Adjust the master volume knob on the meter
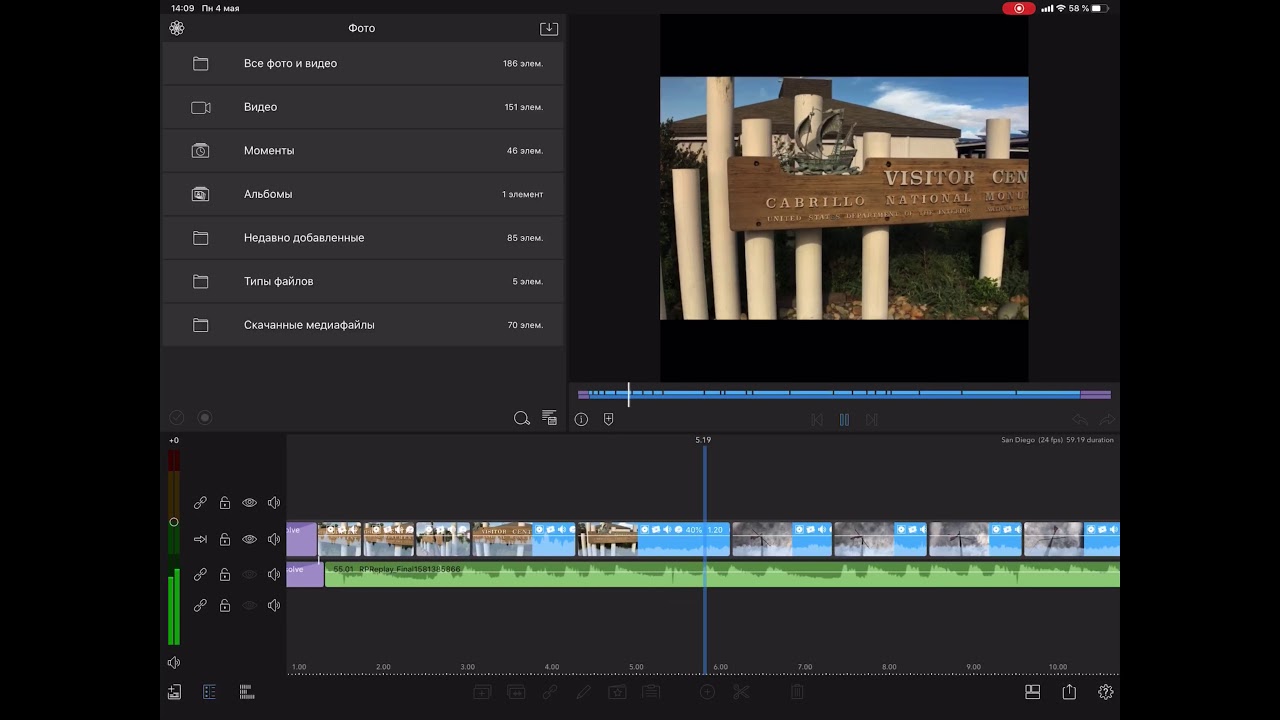 coord(174,522)
